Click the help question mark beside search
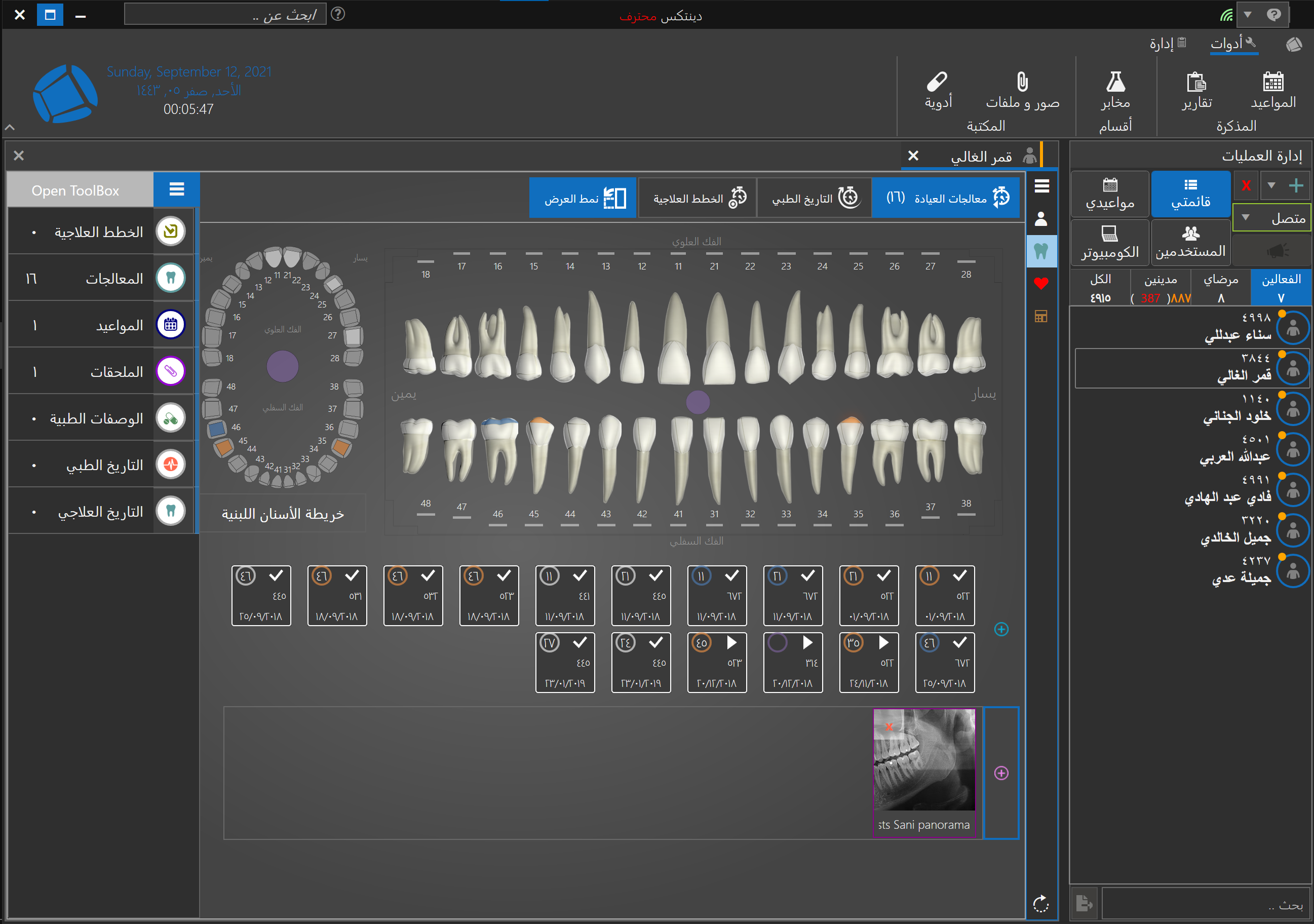Screen dimensions: 1314x924 tap(338, 14)
